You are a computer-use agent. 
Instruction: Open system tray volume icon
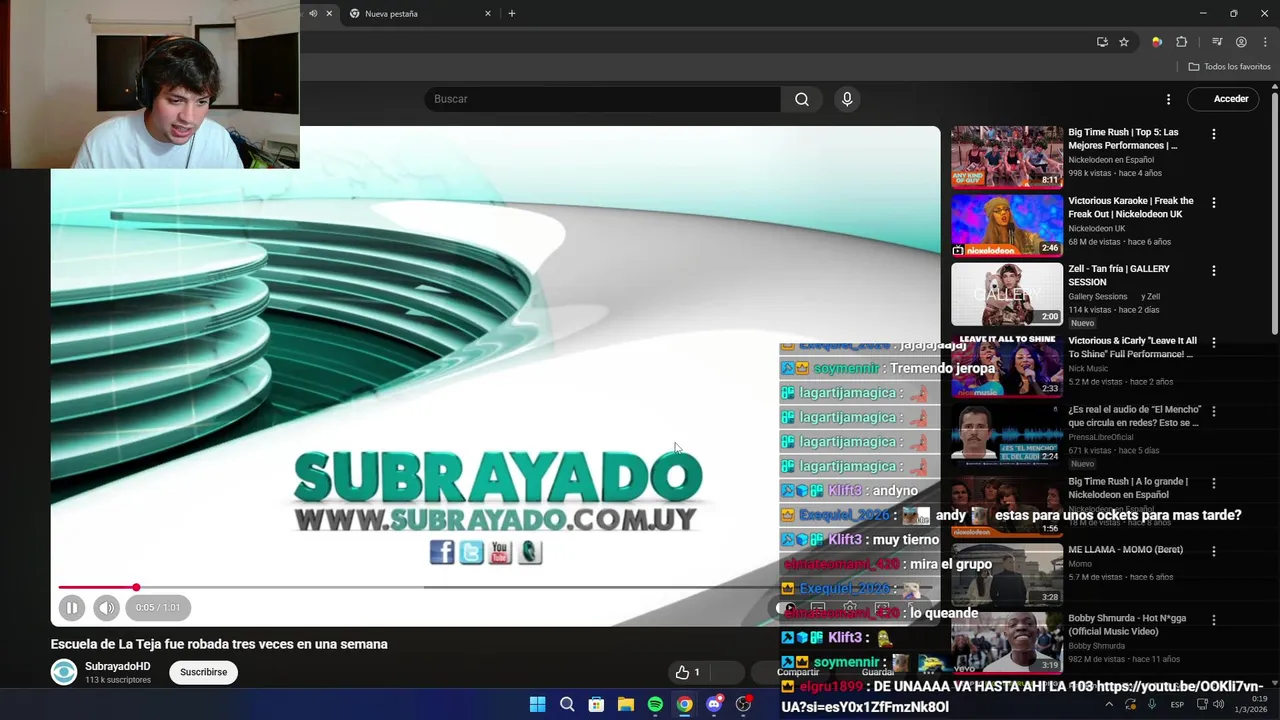(x=1218, y=704)
